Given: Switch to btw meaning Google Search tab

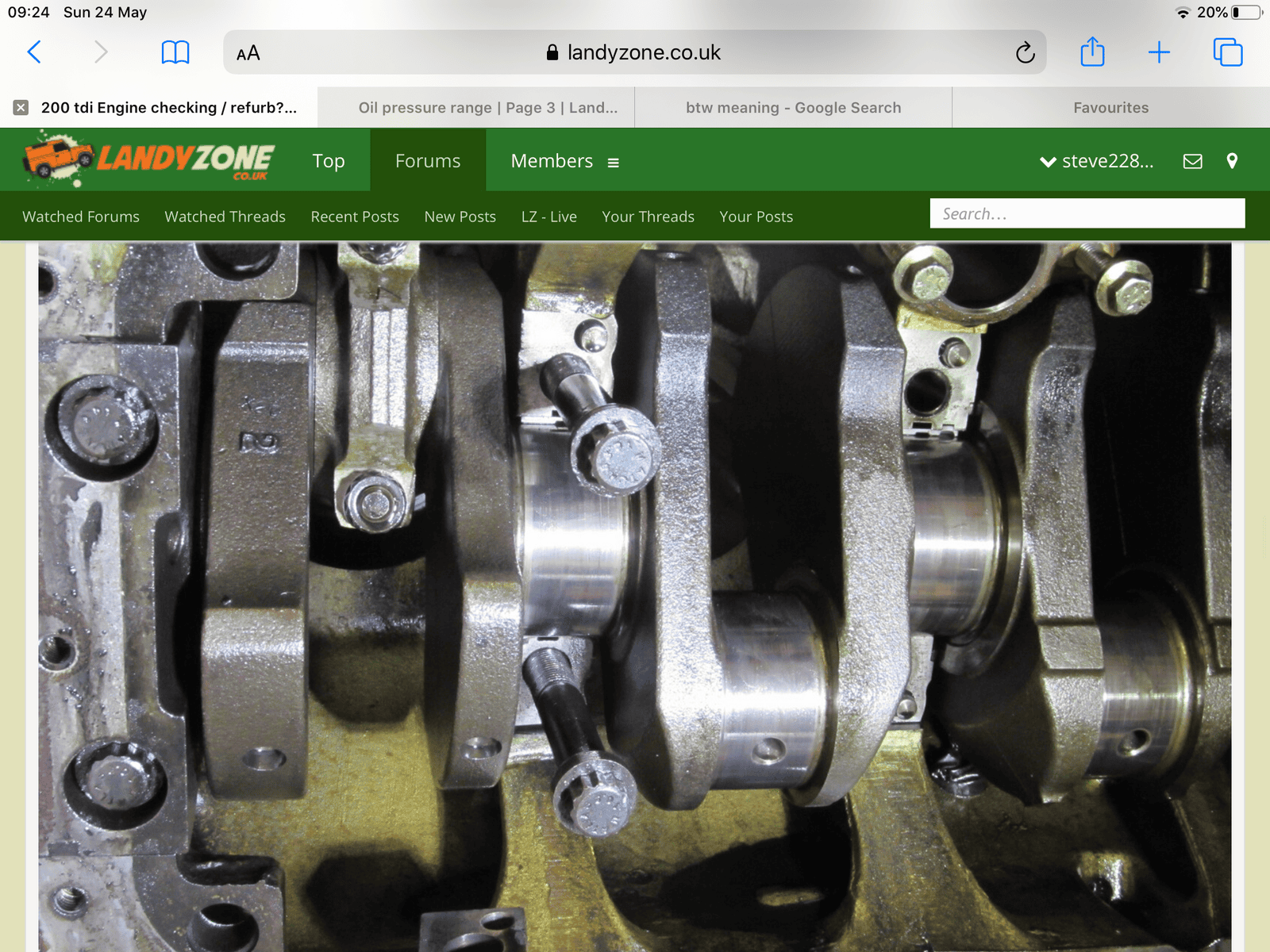Looking at the screenshot, I should coord(794,108).
